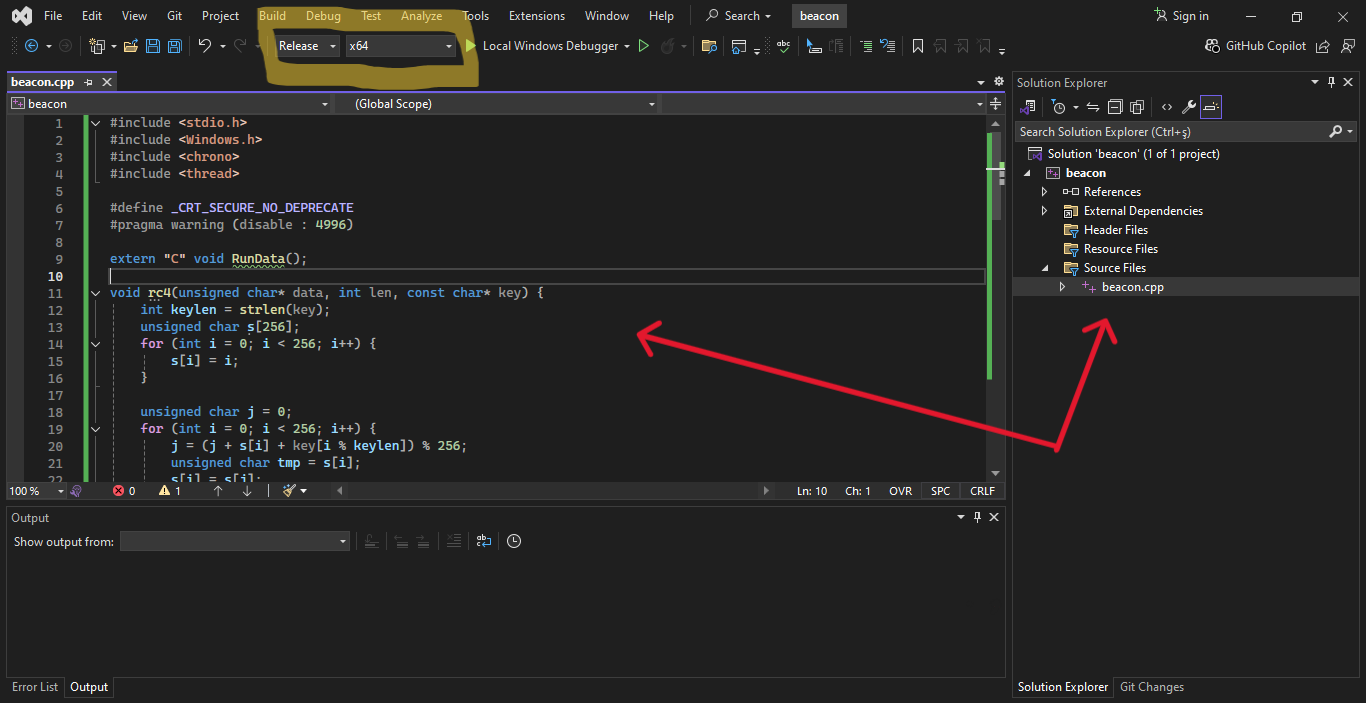Toggle pin on the beacon.cpp tab
1366x703 pixels.
(89, 82)
